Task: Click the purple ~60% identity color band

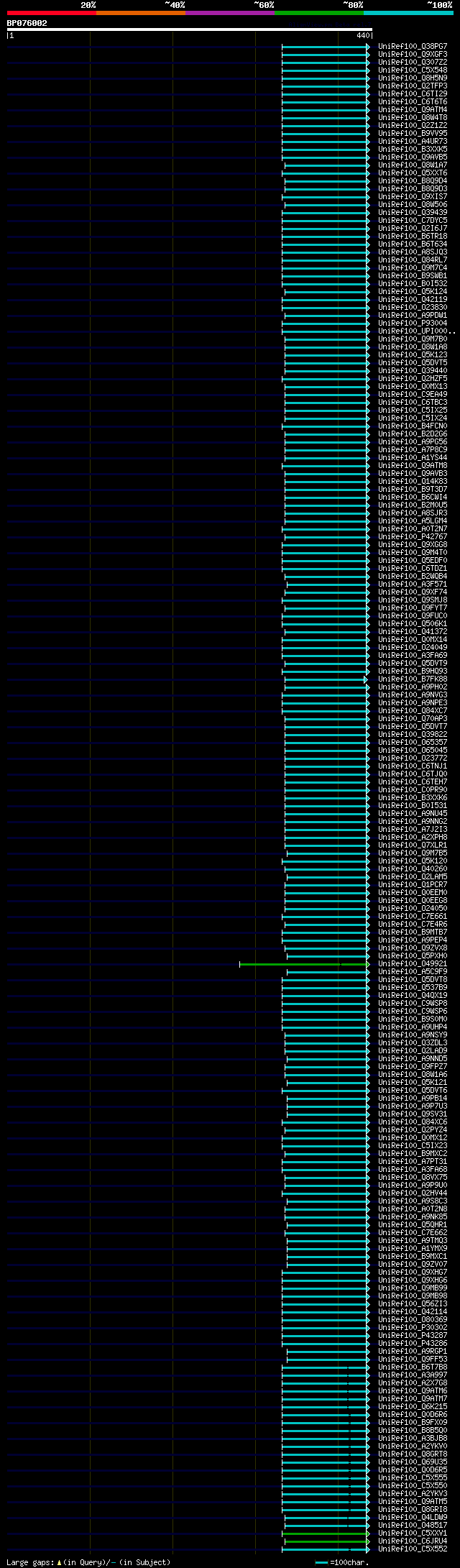Action: click(229, 13)
